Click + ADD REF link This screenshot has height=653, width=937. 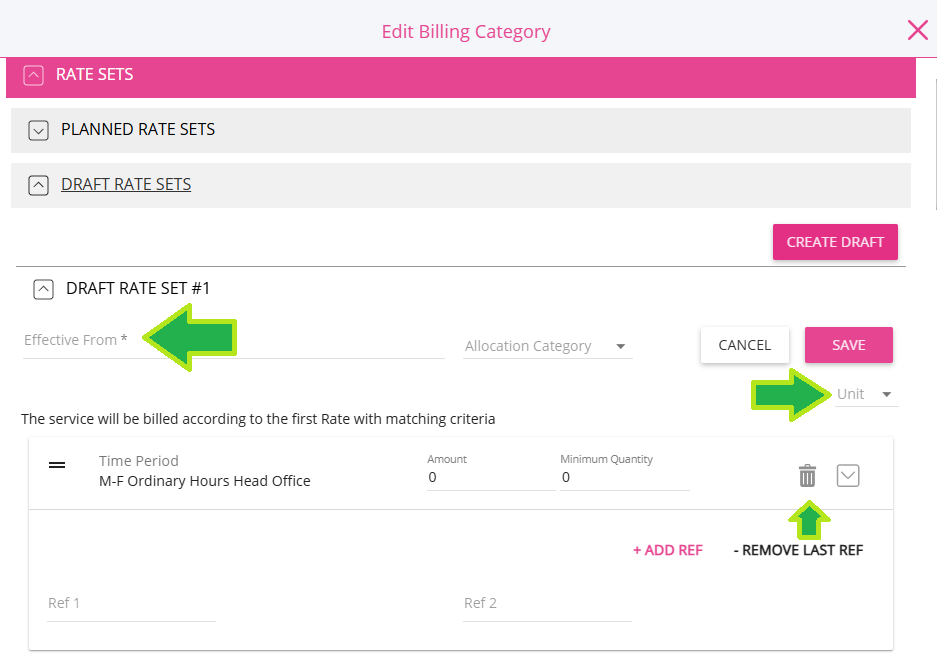tap(667, 550)
